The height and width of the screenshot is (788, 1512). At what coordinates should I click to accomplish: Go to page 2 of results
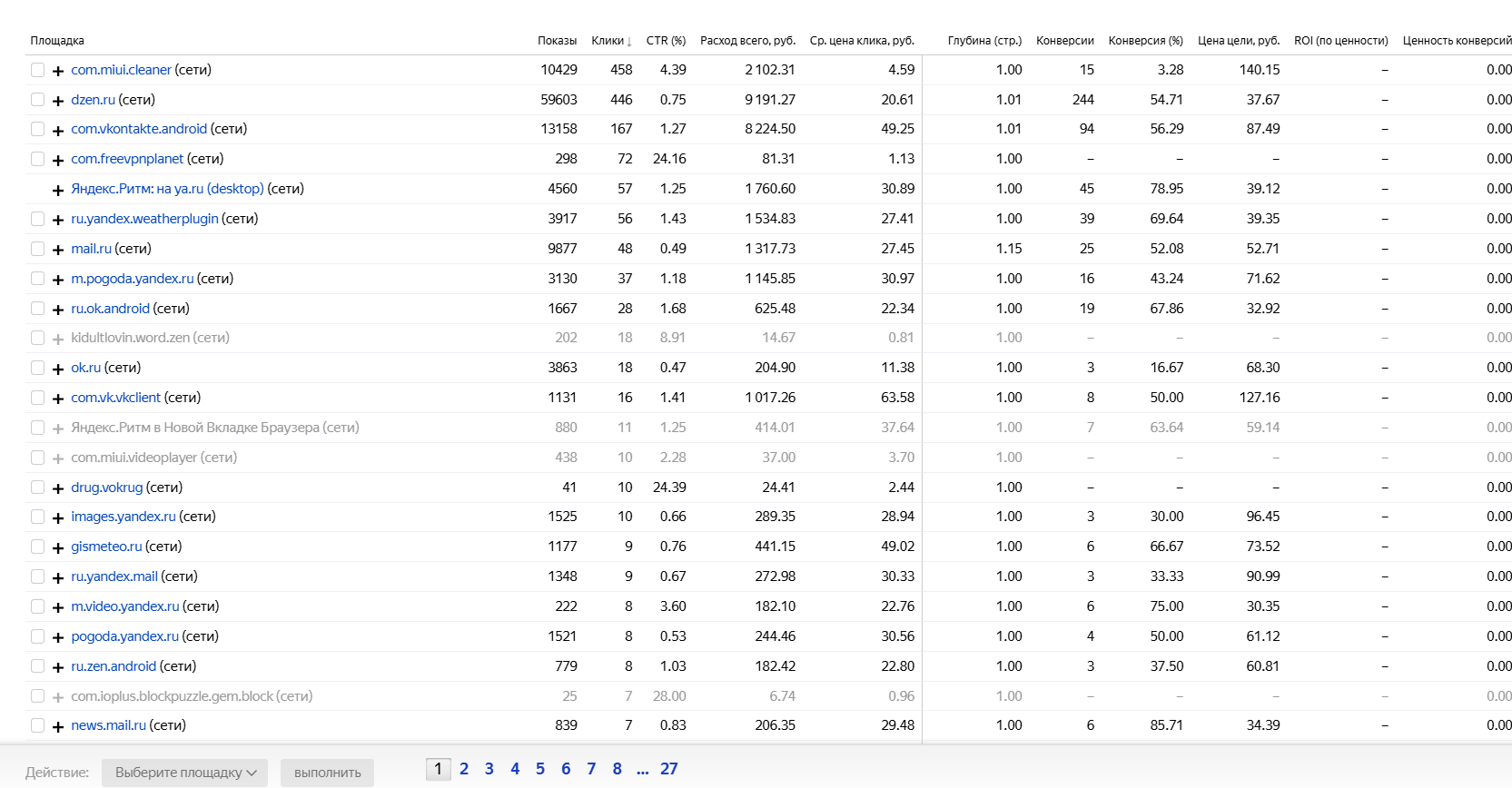464,769
